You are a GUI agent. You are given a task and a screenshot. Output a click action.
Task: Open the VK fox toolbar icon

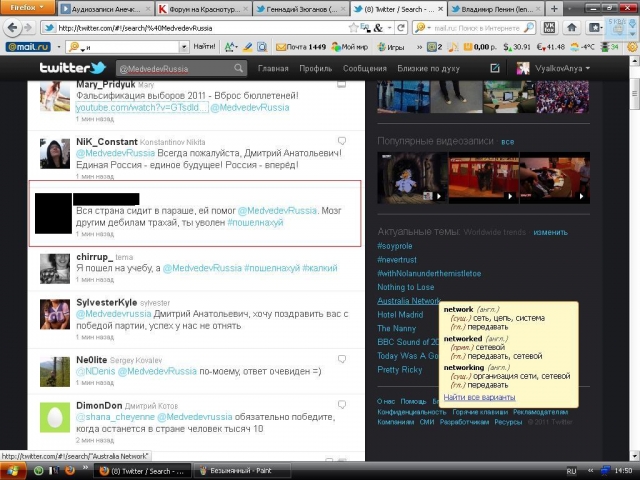549,28
